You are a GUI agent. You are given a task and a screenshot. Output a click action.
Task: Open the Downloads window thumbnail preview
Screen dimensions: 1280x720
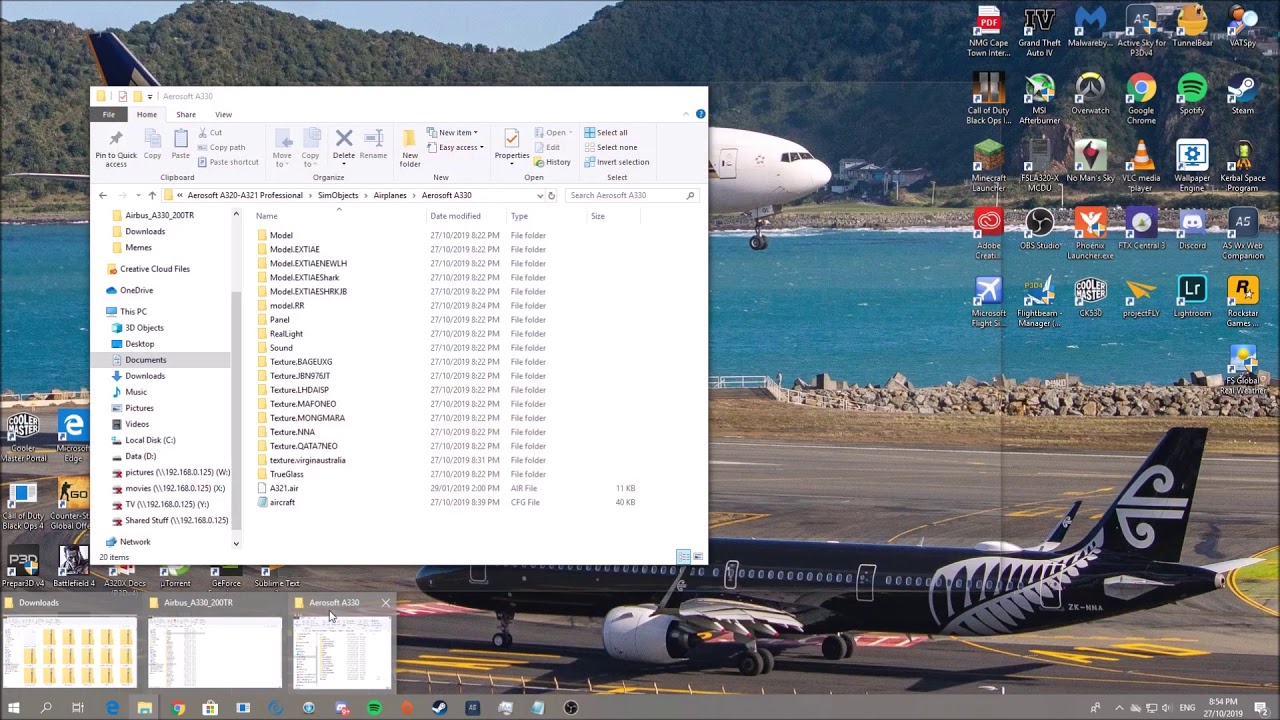tap(69, 651)
